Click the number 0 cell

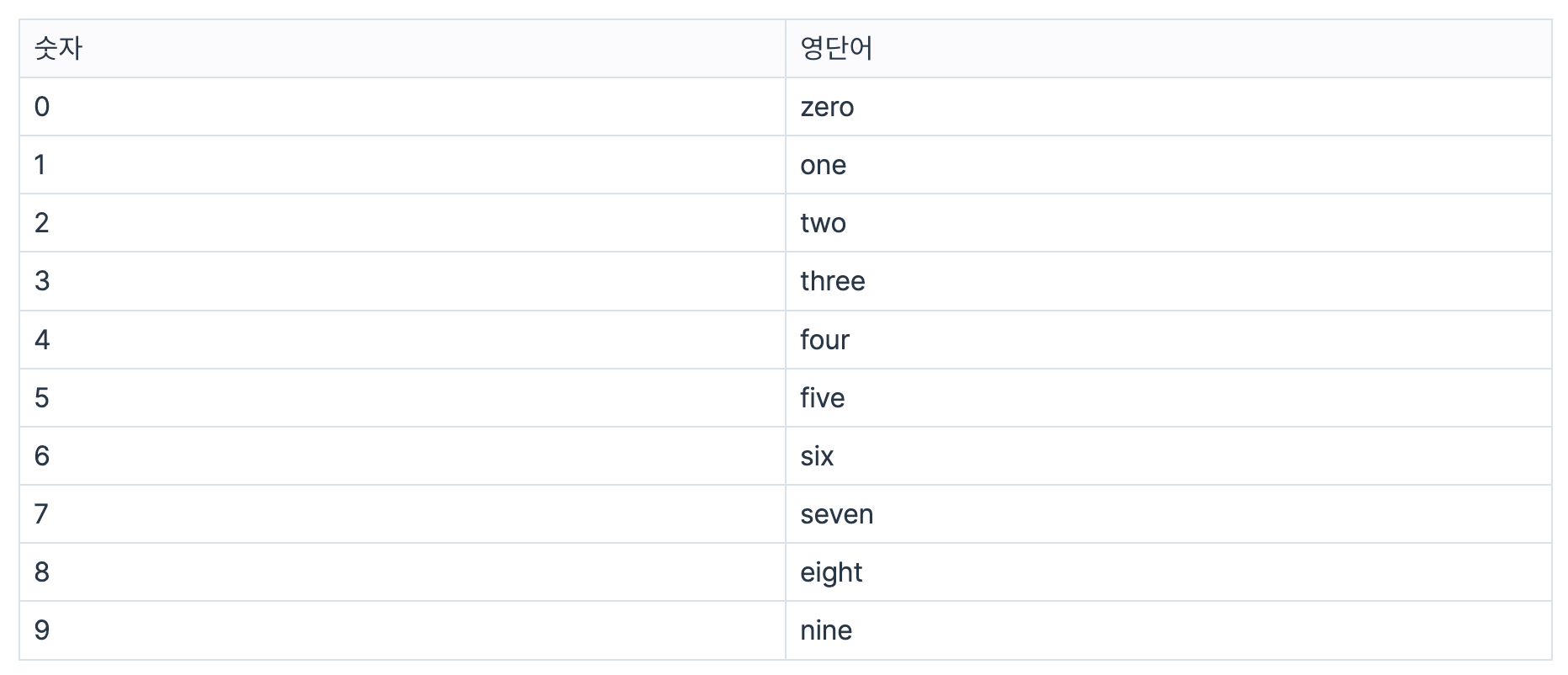point(402,107)
